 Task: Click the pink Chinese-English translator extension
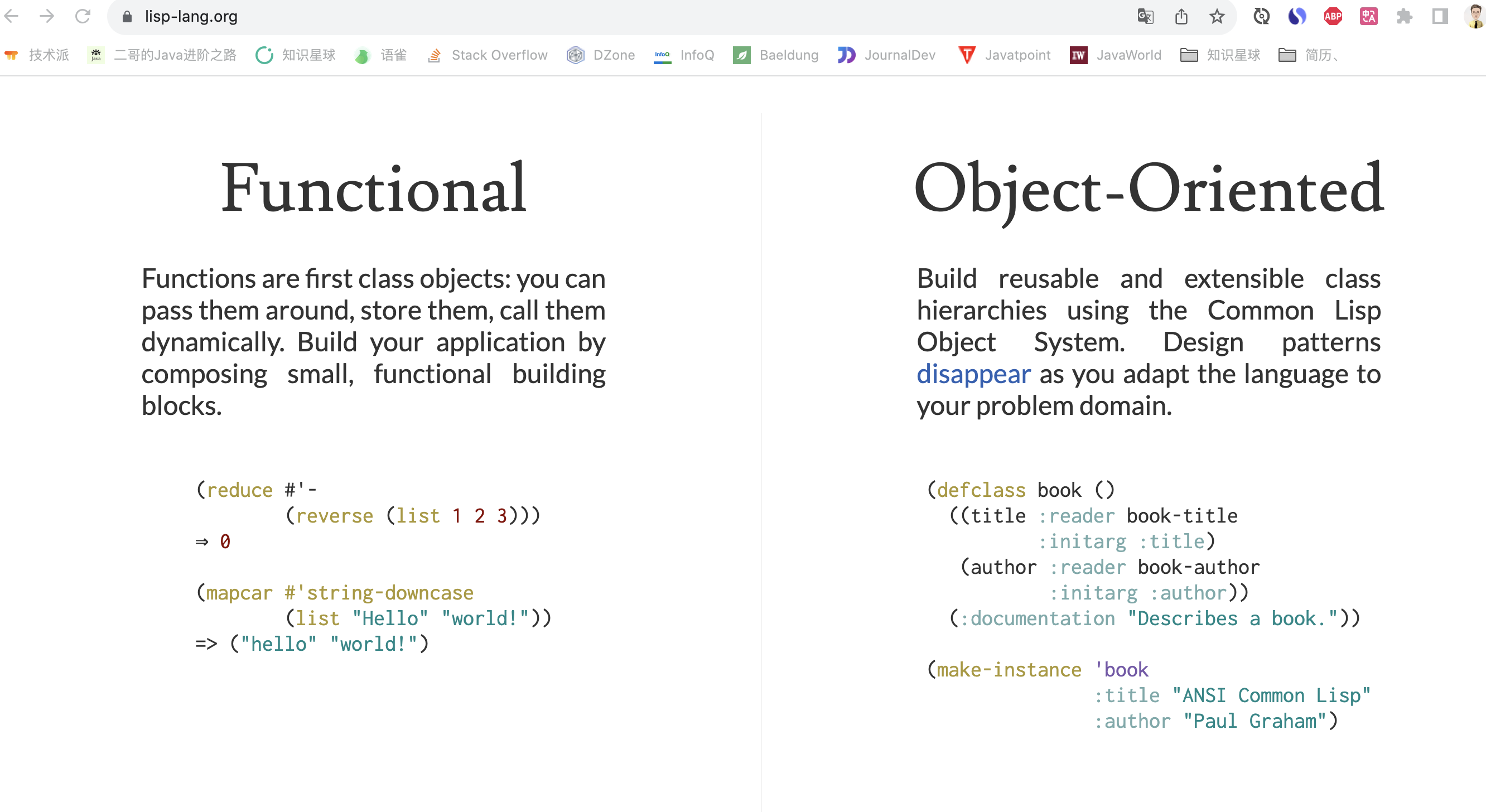click(x=1368, y=16)
